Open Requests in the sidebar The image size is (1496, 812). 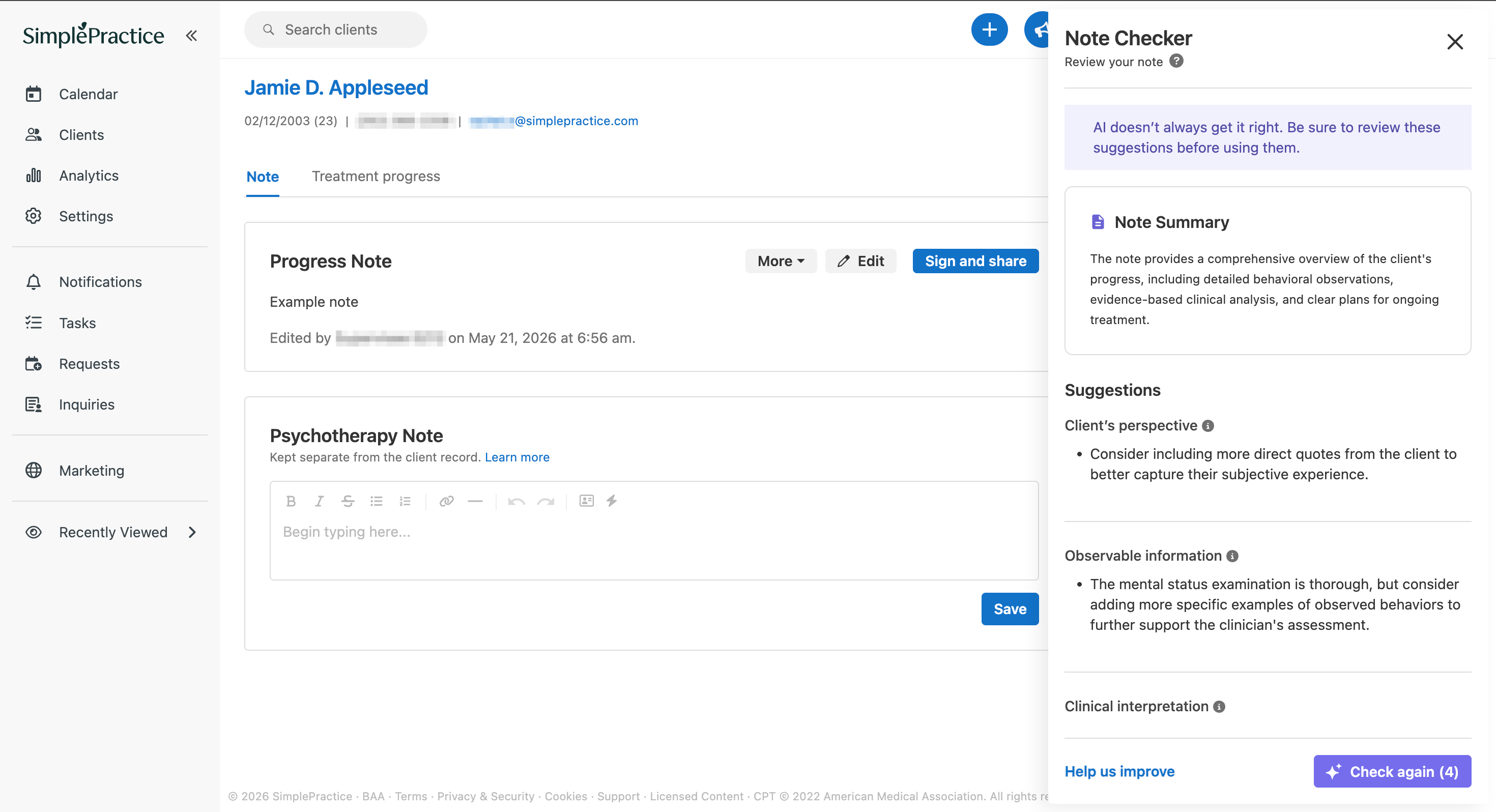pos(90,364)
